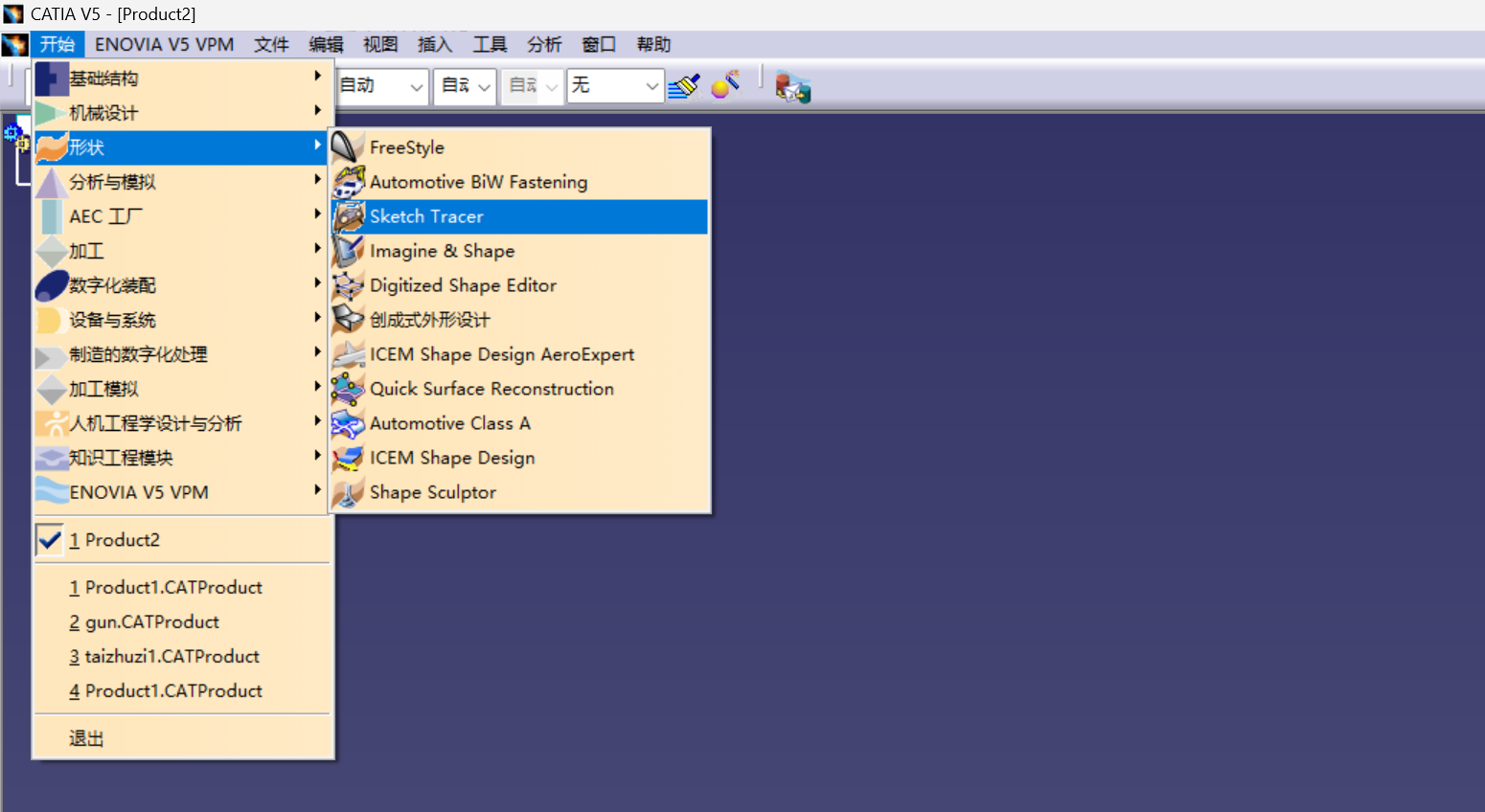The width and height of the screenshot is (1485, 812).
Task: Click the ICEM Shape Design AeroExpert icon
Action: pos(348,354)
